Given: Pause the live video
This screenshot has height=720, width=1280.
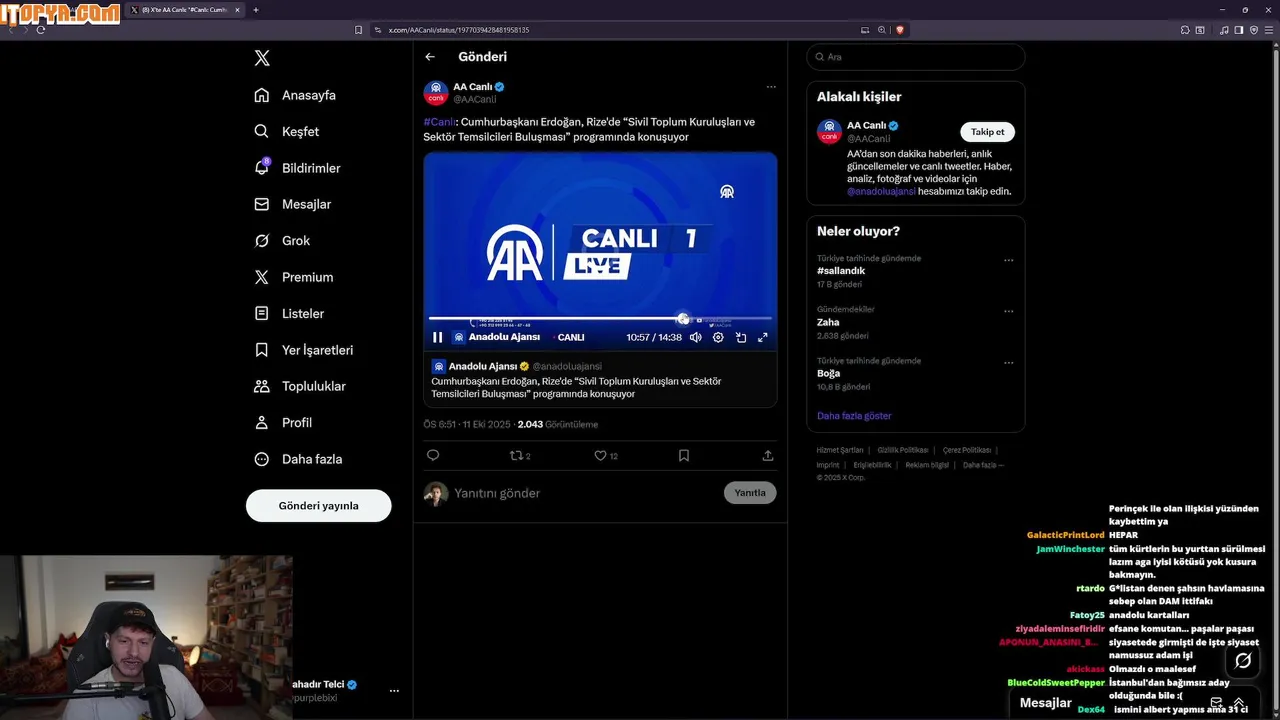Looking at the screenshot, I should tap(437, 337).
